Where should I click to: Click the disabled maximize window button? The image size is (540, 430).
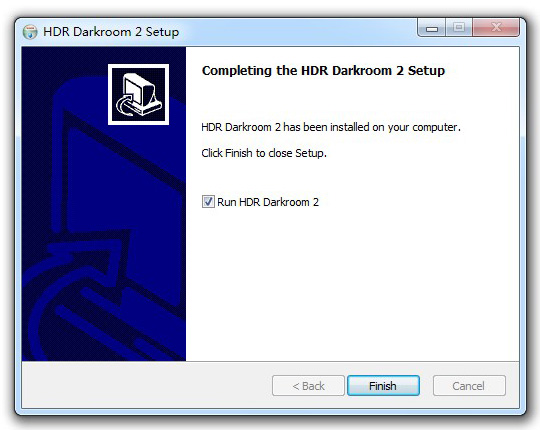click(x=459, y=28)
